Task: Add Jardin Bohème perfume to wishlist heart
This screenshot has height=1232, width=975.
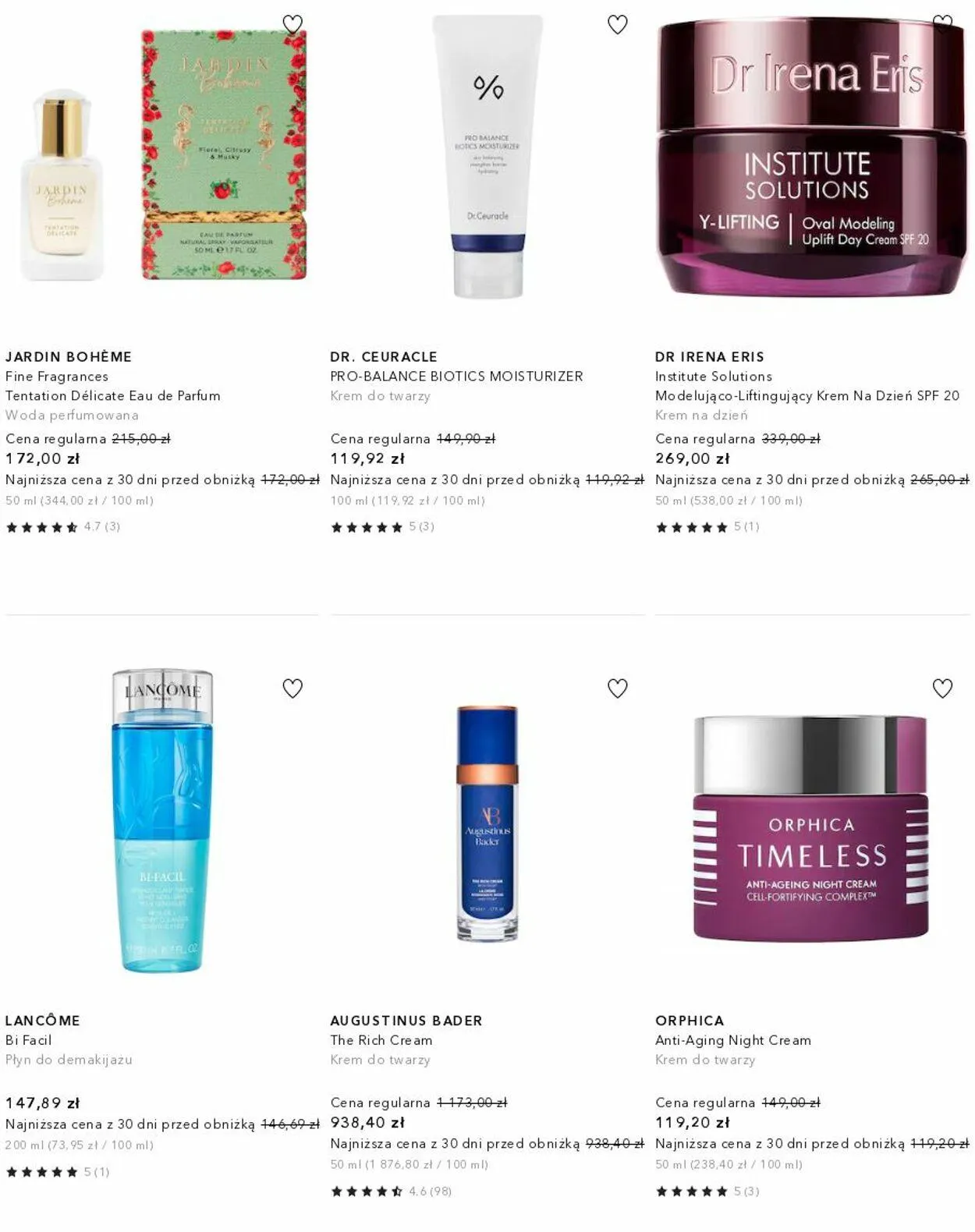Action: [x=292, y=25]
